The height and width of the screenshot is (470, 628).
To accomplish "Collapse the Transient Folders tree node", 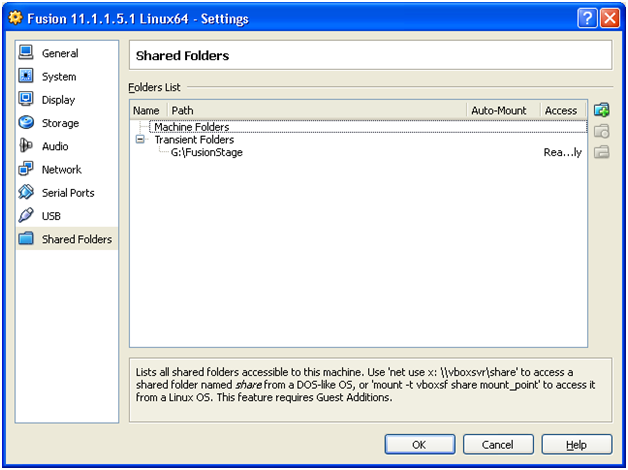I will [x=140, y=139].
